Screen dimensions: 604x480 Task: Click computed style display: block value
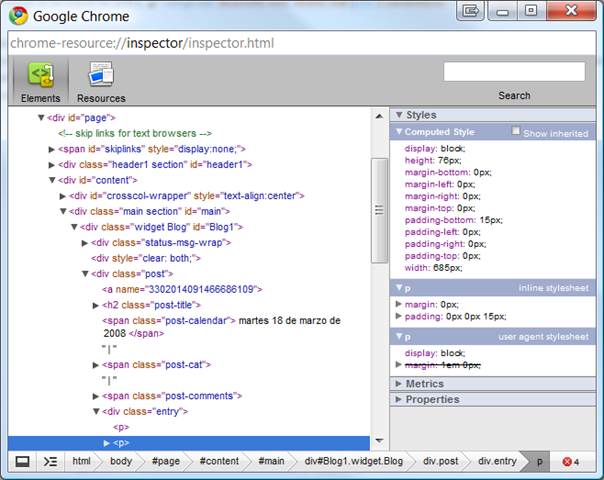pos(453,149)
